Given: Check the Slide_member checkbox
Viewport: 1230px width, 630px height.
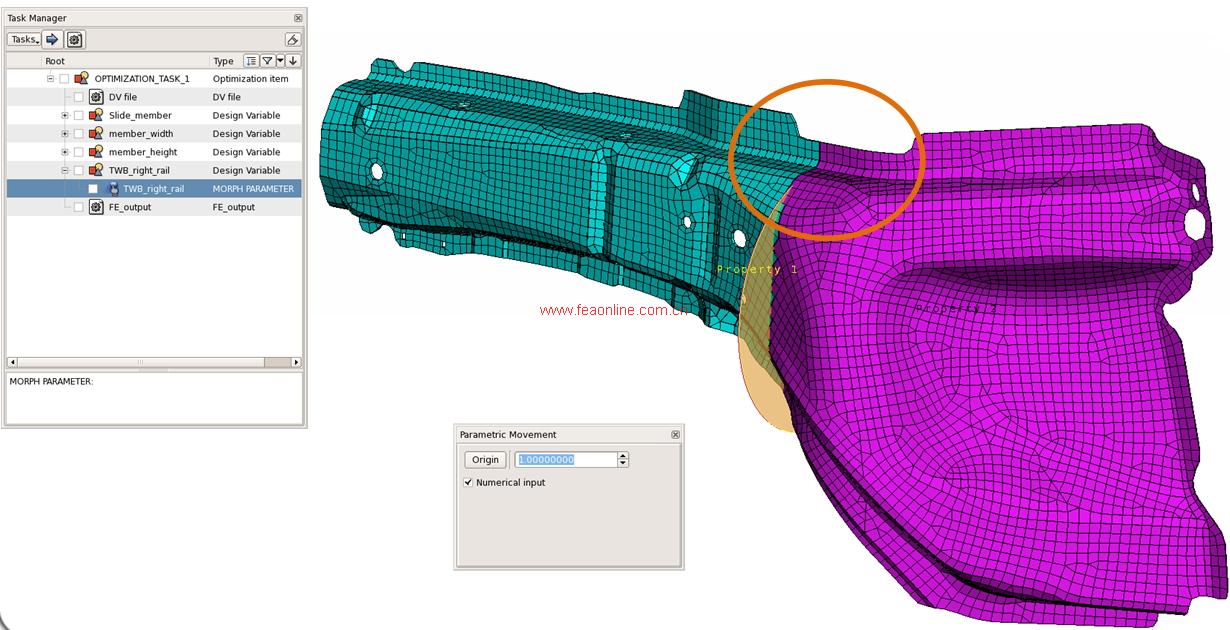Looking at the screenshot, I should pos(79,116).
